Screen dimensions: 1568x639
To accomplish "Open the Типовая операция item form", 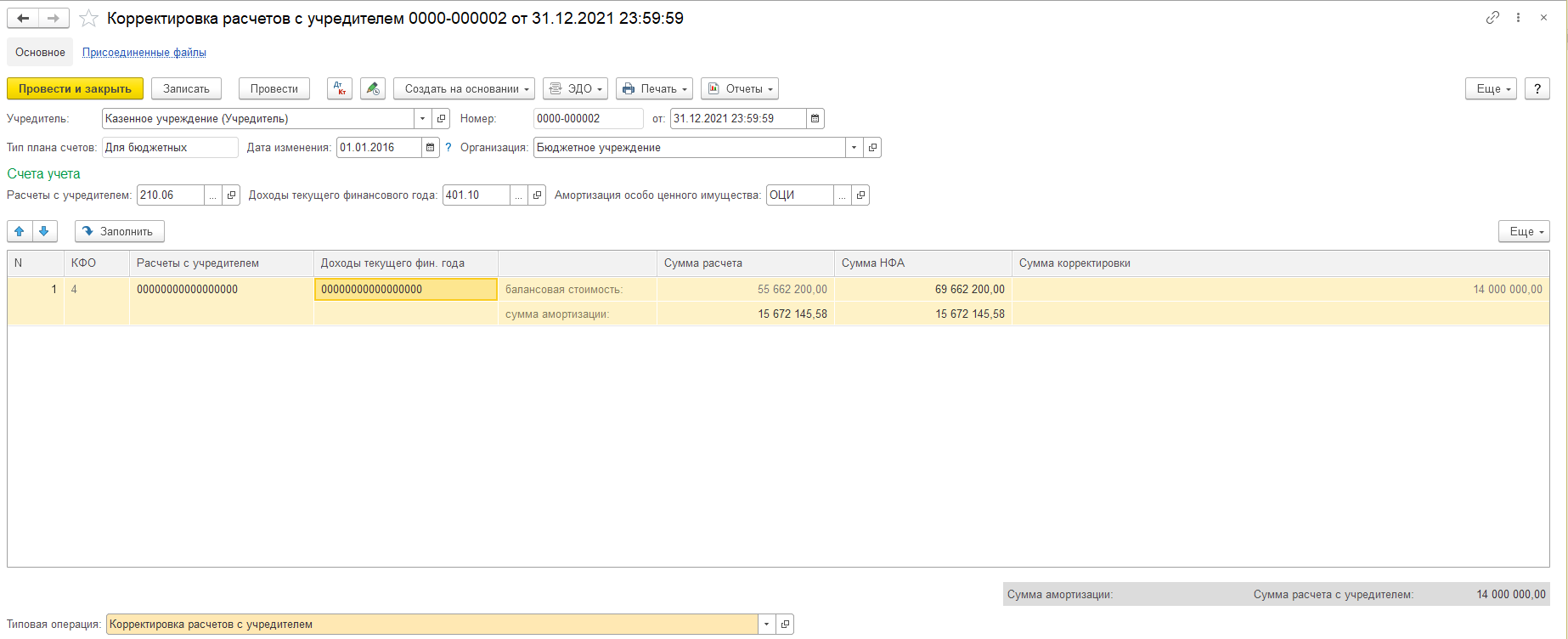I will [785, 625].
